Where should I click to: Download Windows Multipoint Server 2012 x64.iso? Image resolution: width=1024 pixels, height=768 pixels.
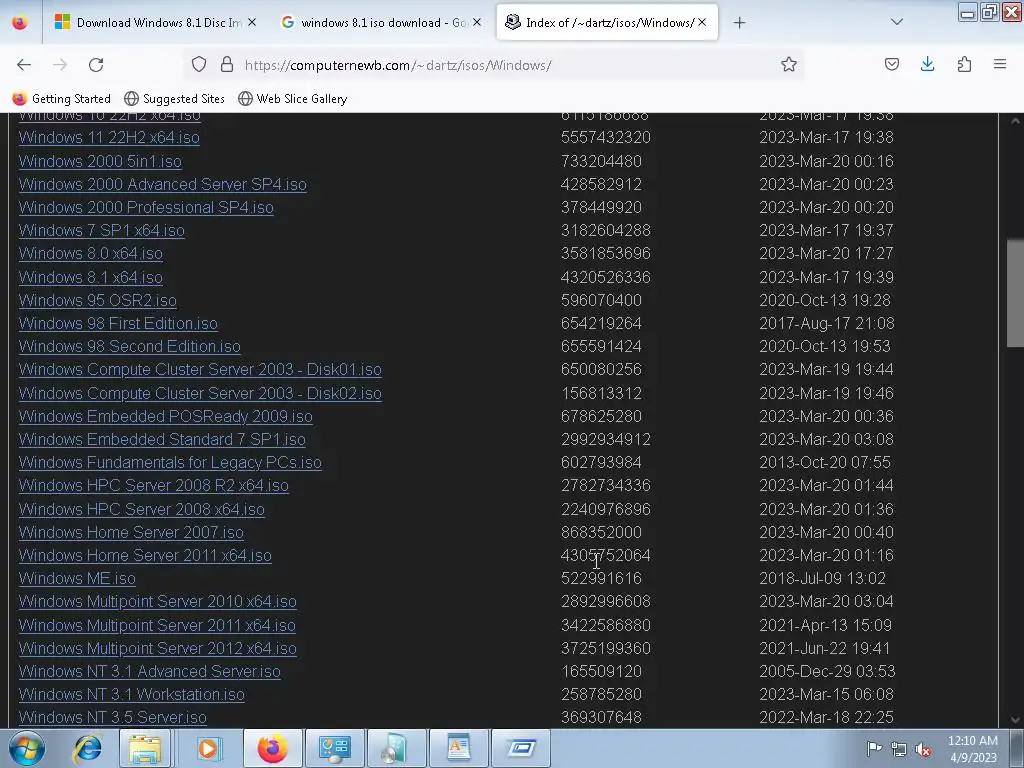(x=158, y=648)
